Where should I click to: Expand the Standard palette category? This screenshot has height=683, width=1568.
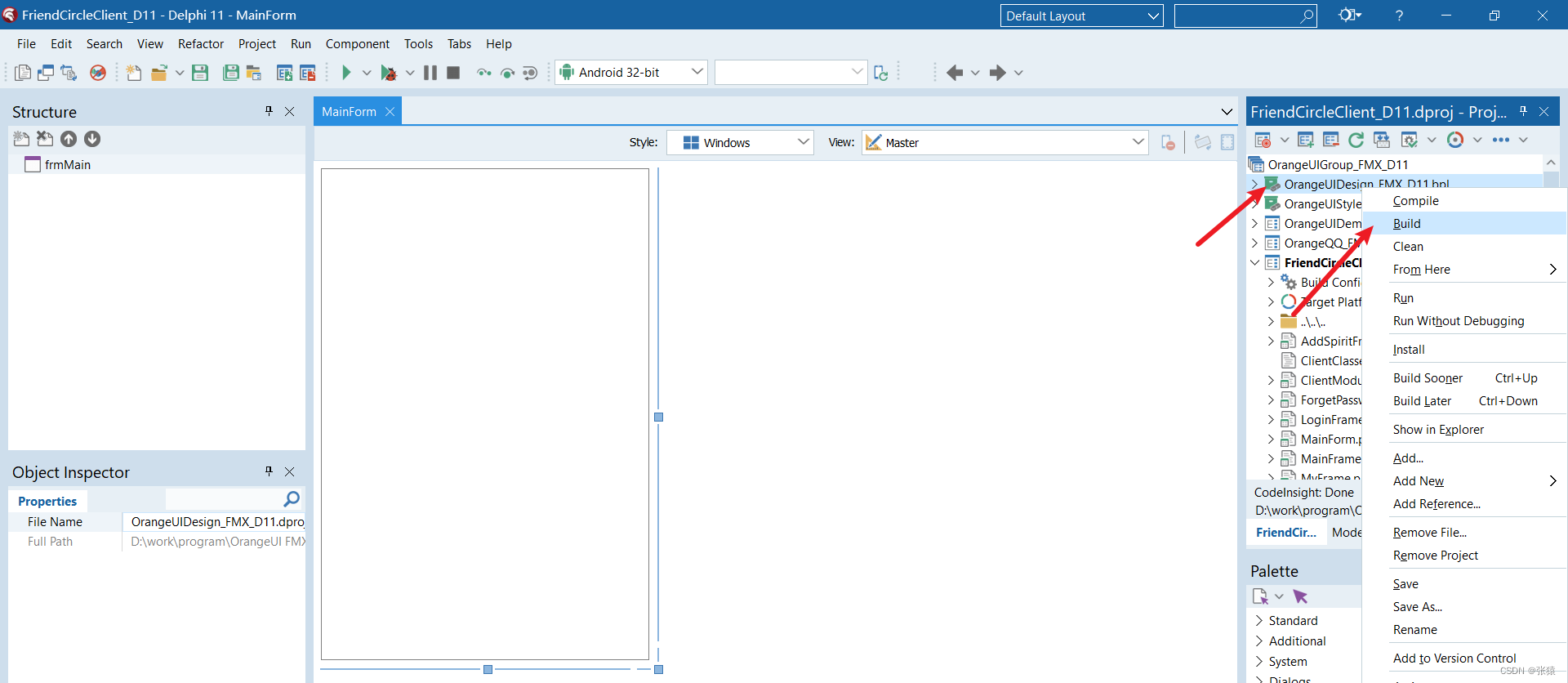(x=1259, y=621)
